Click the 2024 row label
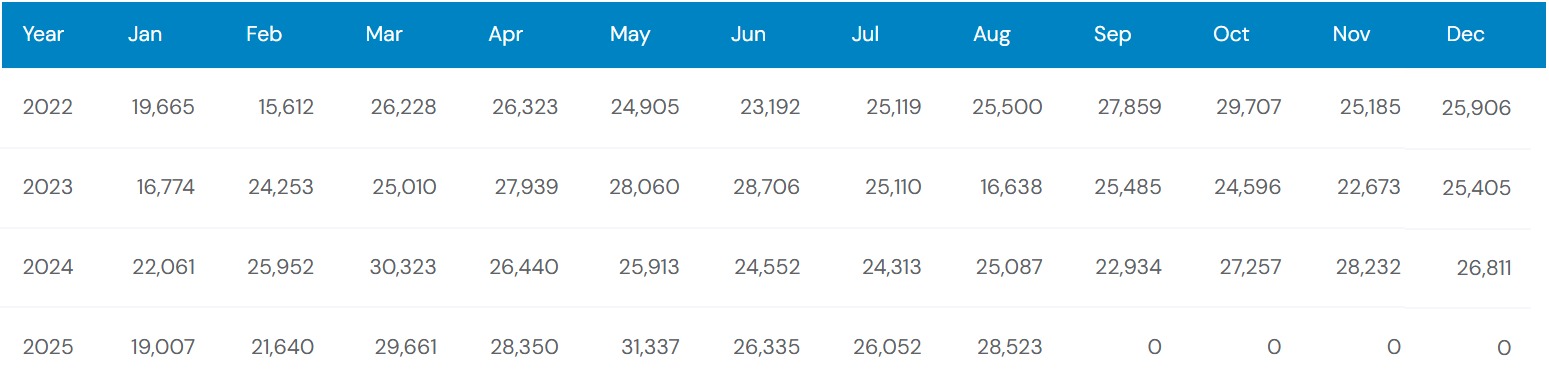This screenshot has height=385, width=1549. (48, 267)
